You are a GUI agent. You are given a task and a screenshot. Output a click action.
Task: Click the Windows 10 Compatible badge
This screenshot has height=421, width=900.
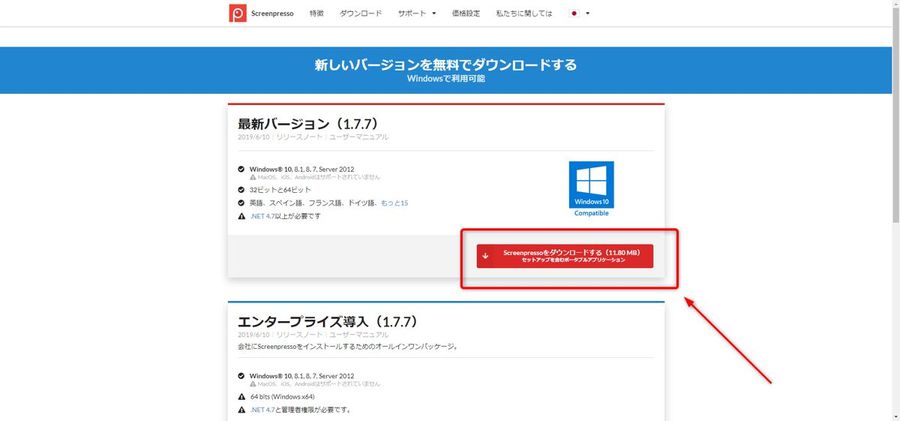pyautogui.click(x=591, y=188)
